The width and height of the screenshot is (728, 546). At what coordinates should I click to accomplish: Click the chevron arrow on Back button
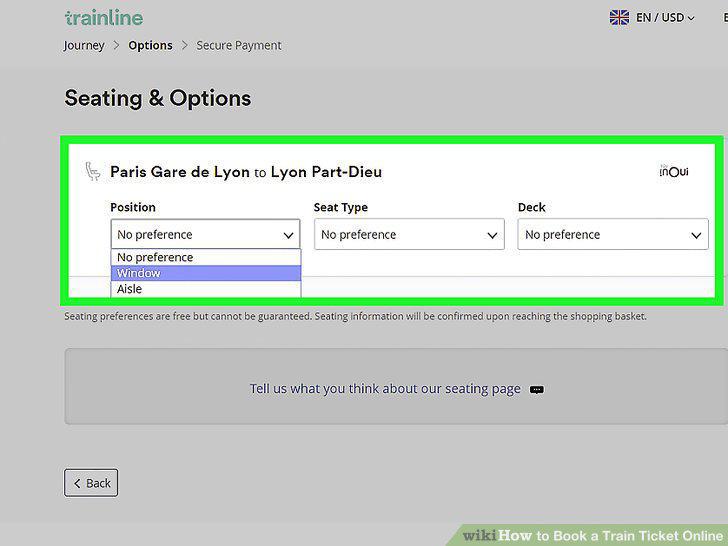point(77,483)
